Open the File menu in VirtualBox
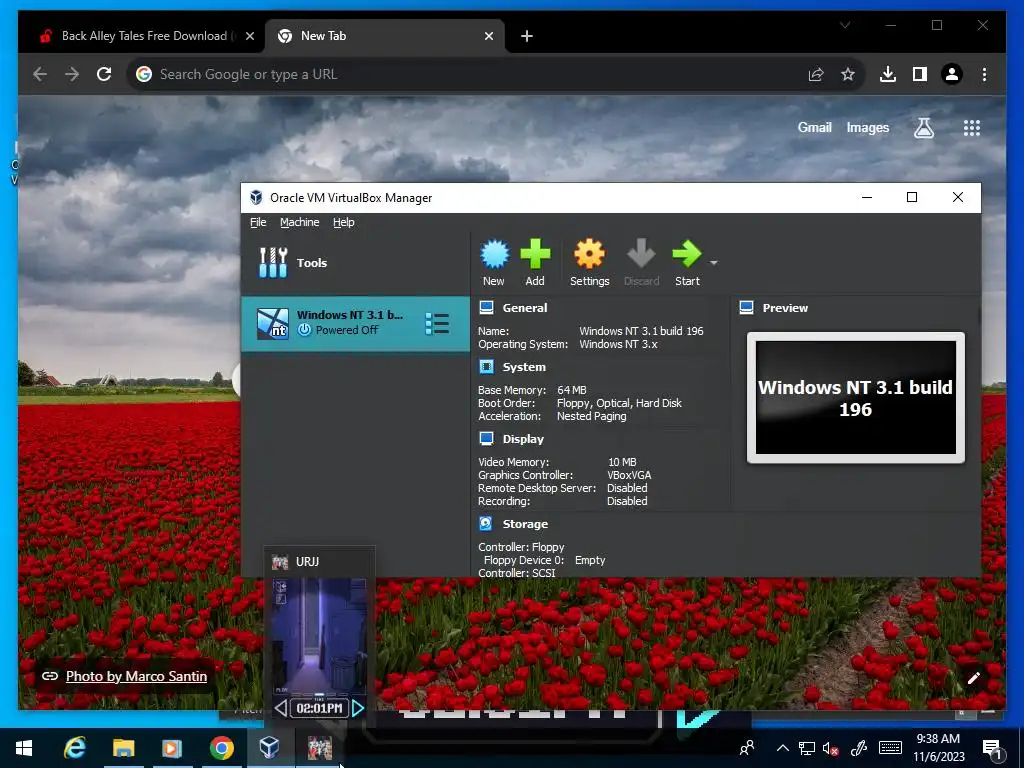 [x=258, y=222]
